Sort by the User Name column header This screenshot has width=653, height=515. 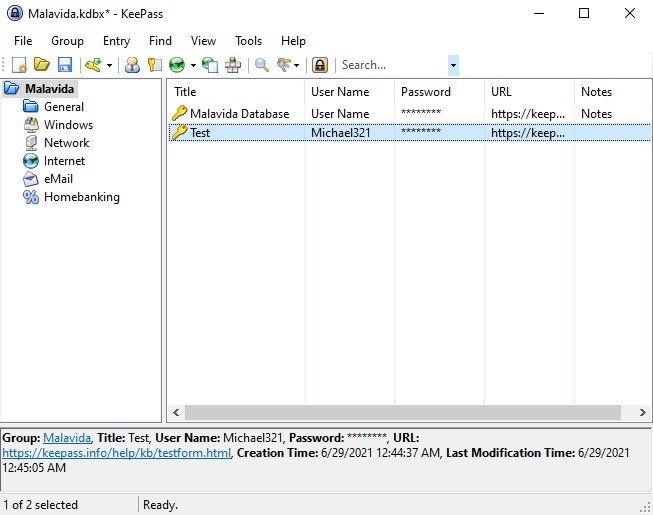349,92
